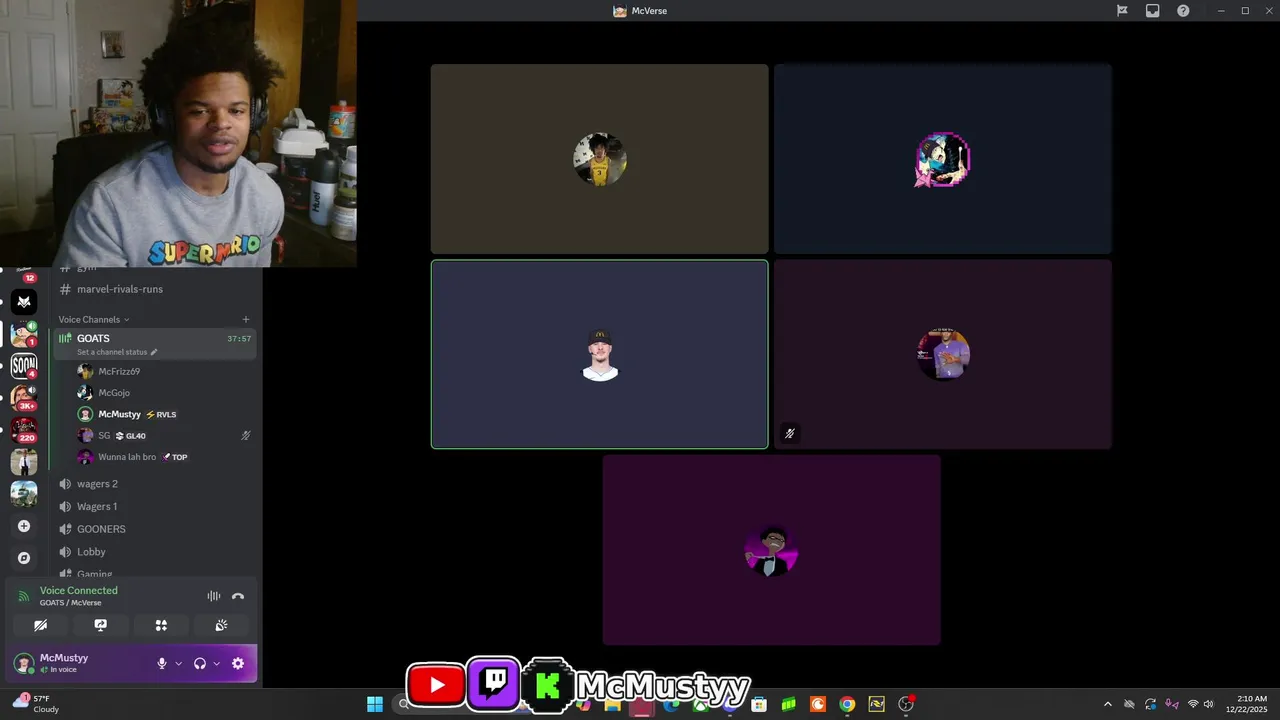Image resolution: width=1280 pixels, height=720 pixels.
Task: Select the server with 3K+ badge
Action: coord(24,397)
